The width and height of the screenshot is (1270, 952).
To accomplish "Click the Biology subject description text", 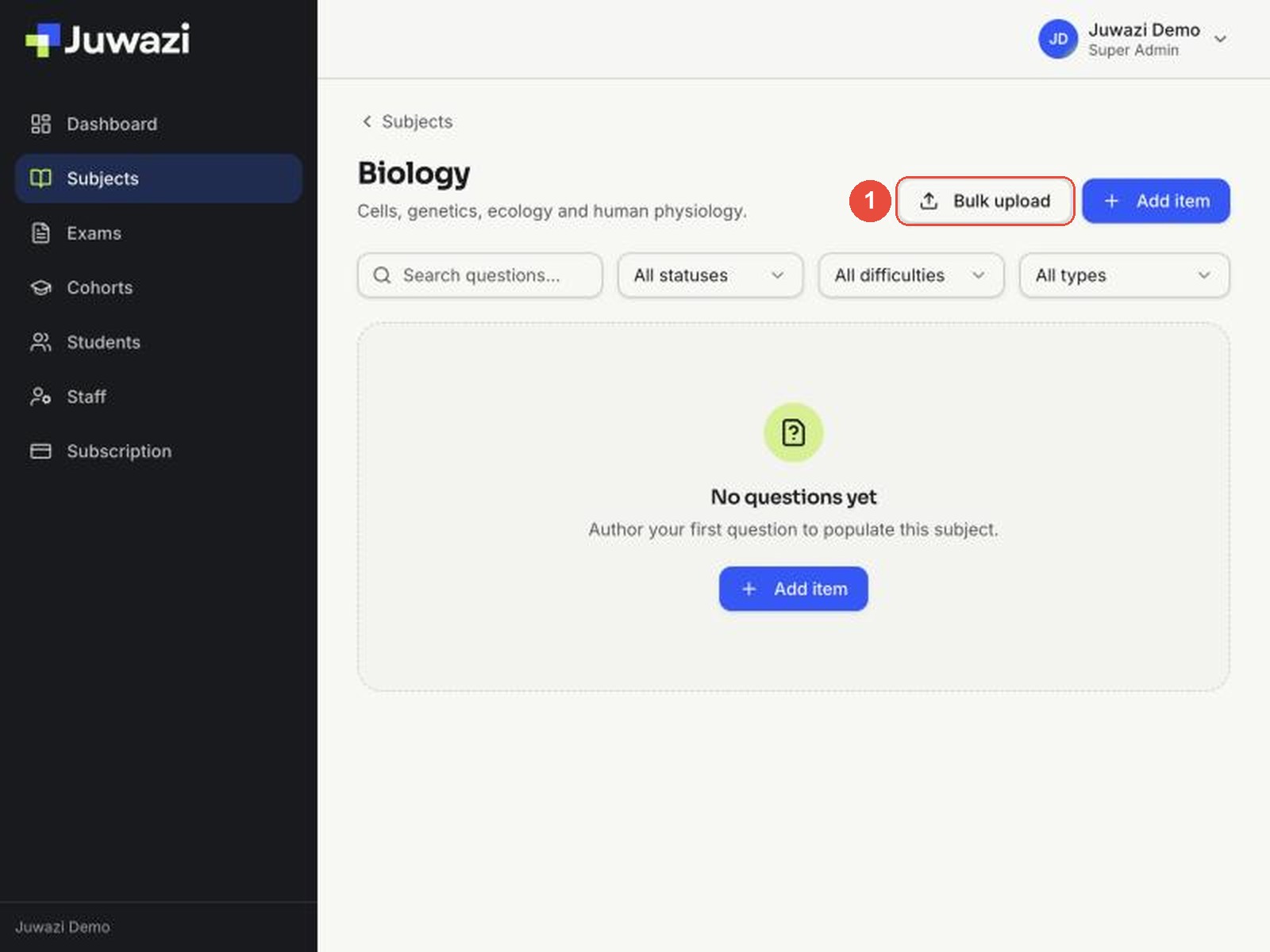I will pos(552,211).
